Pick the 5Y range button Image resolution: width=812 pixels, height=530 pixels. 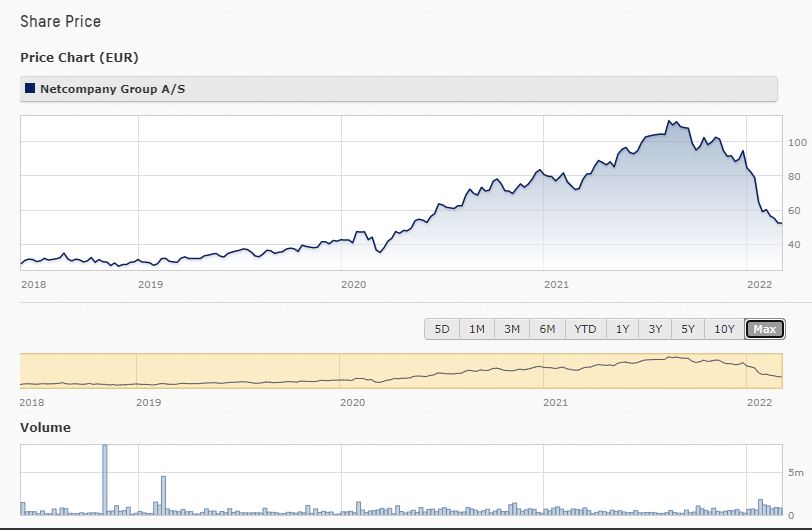[x=688, y=329]
